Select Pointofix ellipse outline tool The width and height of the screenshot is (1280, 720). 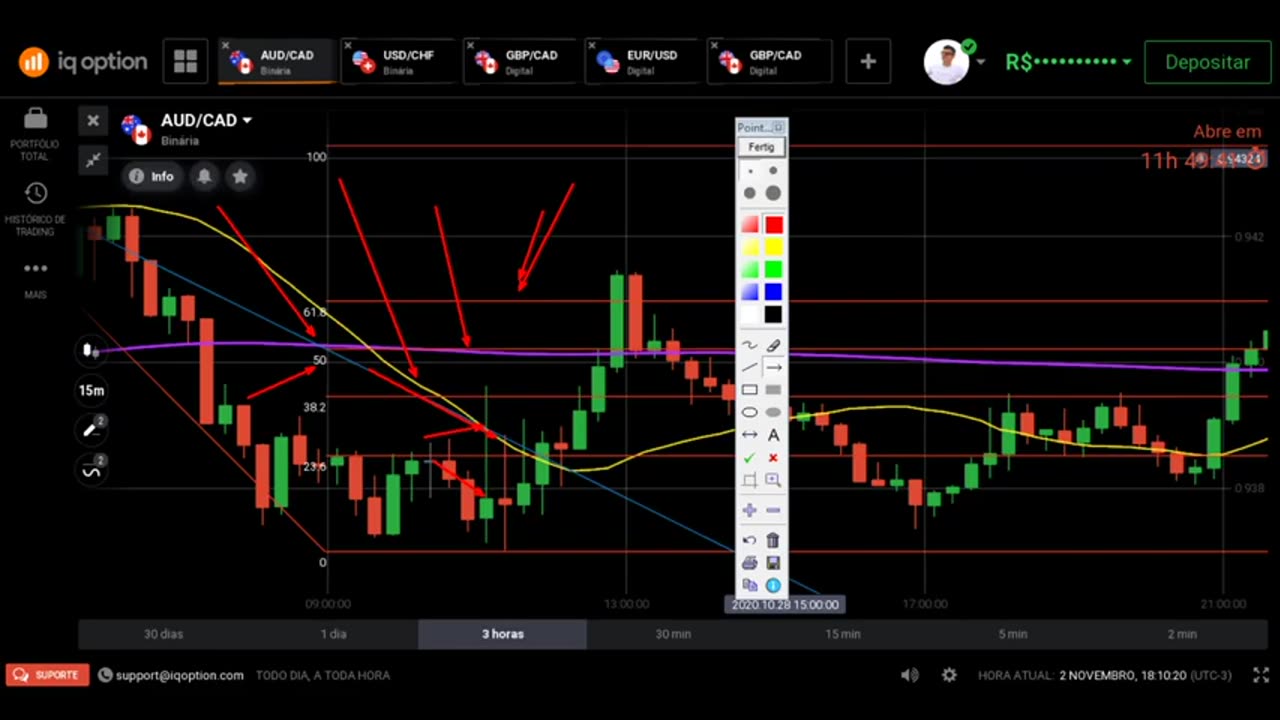tap(749, 412)
